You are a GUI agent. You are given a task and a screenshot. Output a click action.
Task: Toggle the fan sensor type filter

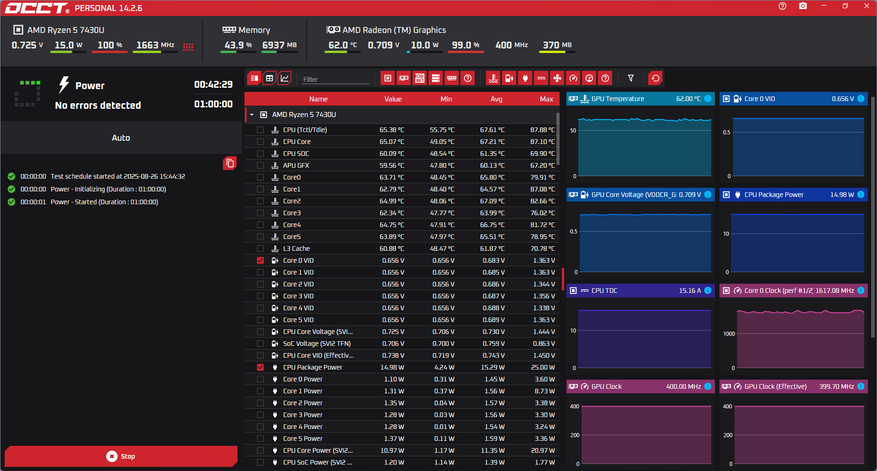tap(557, 78)
